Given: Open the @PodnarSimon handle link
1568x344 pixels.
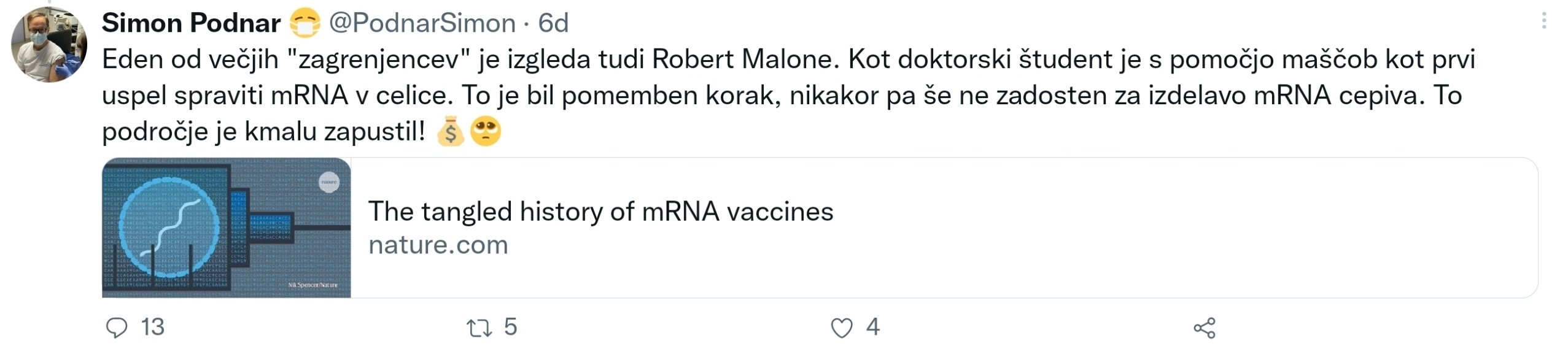Looking at the screenshot, I should pos(422,23).
